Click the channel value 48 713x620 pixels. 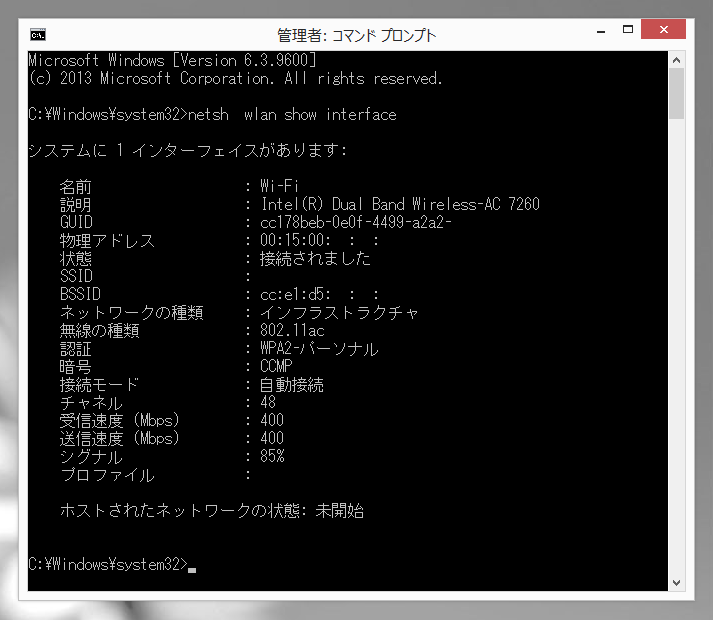pos(268,402)
